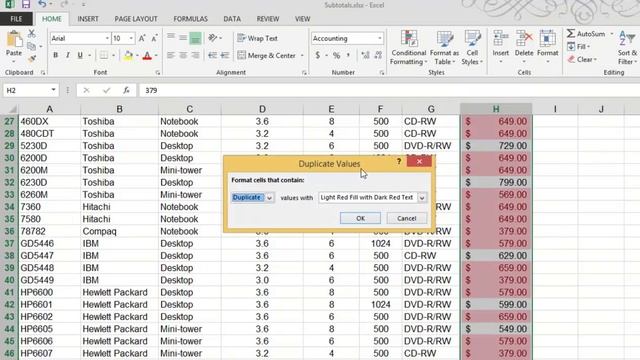Select Middle Align vertical alignment
Viewport: 640px width, 360px height.
[x=183, y=38]
